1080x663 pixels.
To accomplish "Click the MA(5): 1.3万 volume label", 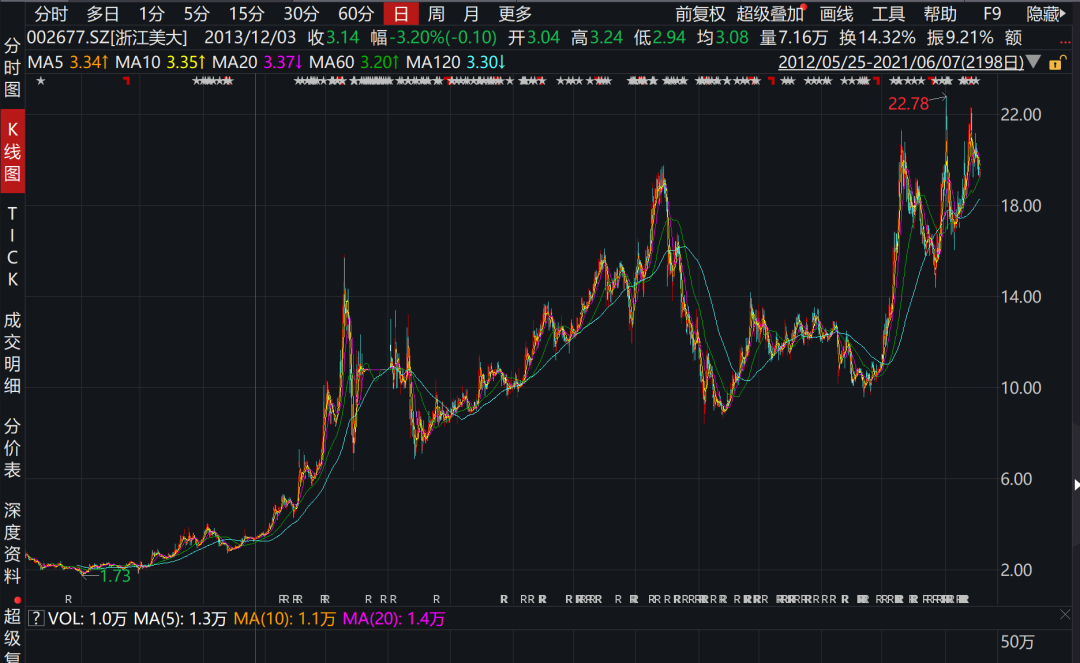I will [179, 619].
